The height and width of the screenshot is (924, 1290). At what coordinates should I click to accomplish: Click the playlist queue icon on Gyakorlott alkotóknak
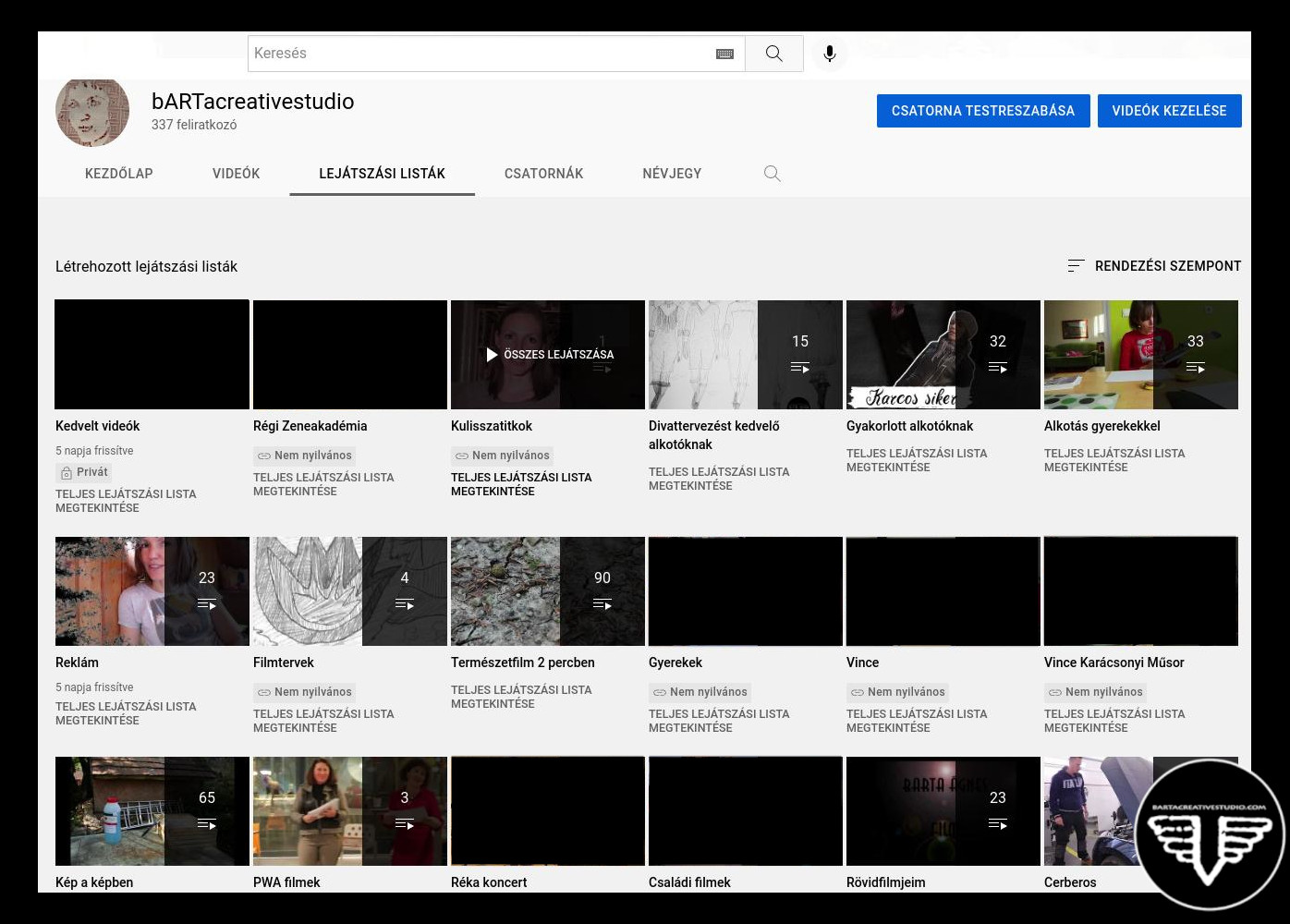(998, 368)
